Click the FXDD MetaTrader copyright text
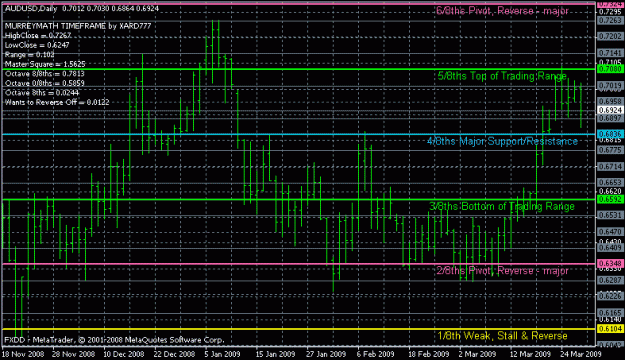 (x=114, y=340)
